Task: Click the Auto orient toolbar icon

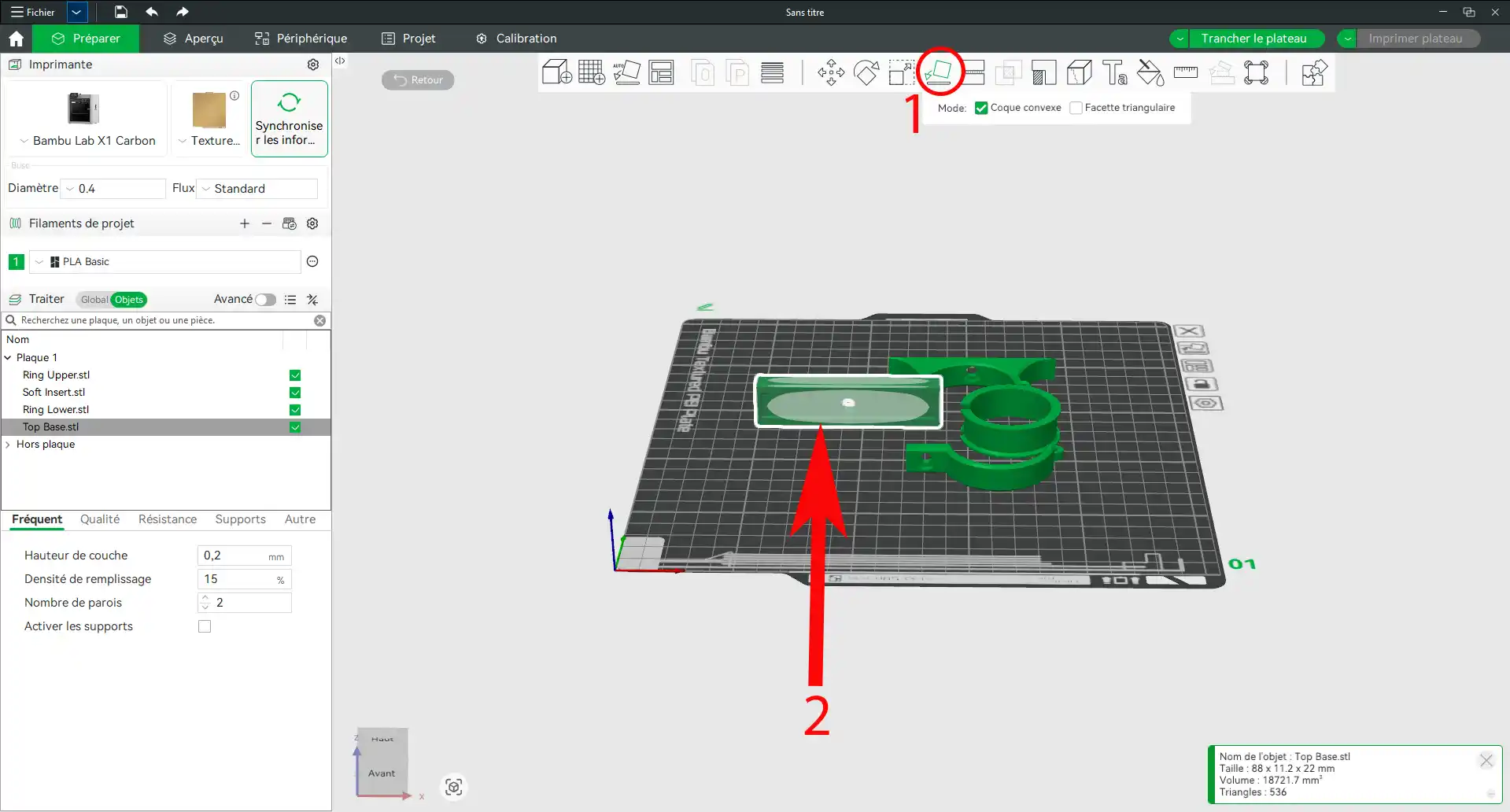Action: [626, 72]
